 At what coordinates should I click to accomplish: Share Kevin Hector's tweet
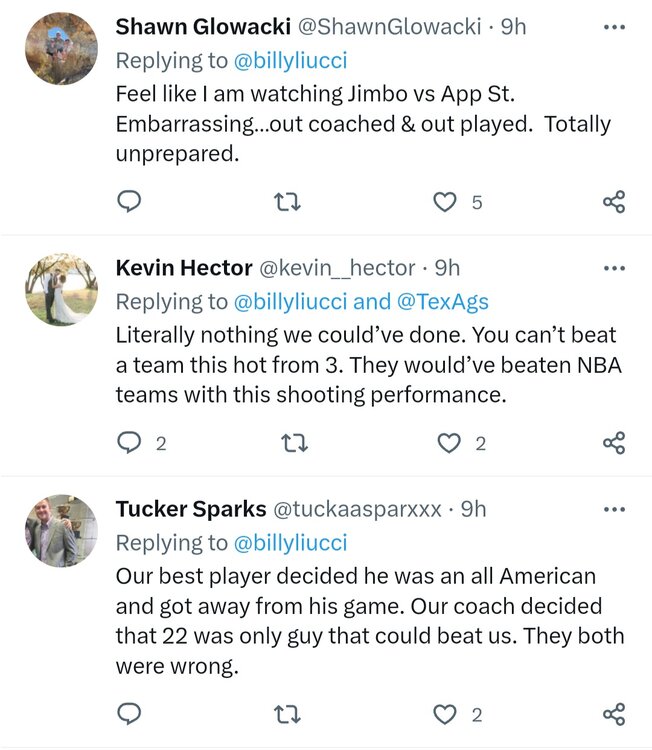(x=614, y=443)
